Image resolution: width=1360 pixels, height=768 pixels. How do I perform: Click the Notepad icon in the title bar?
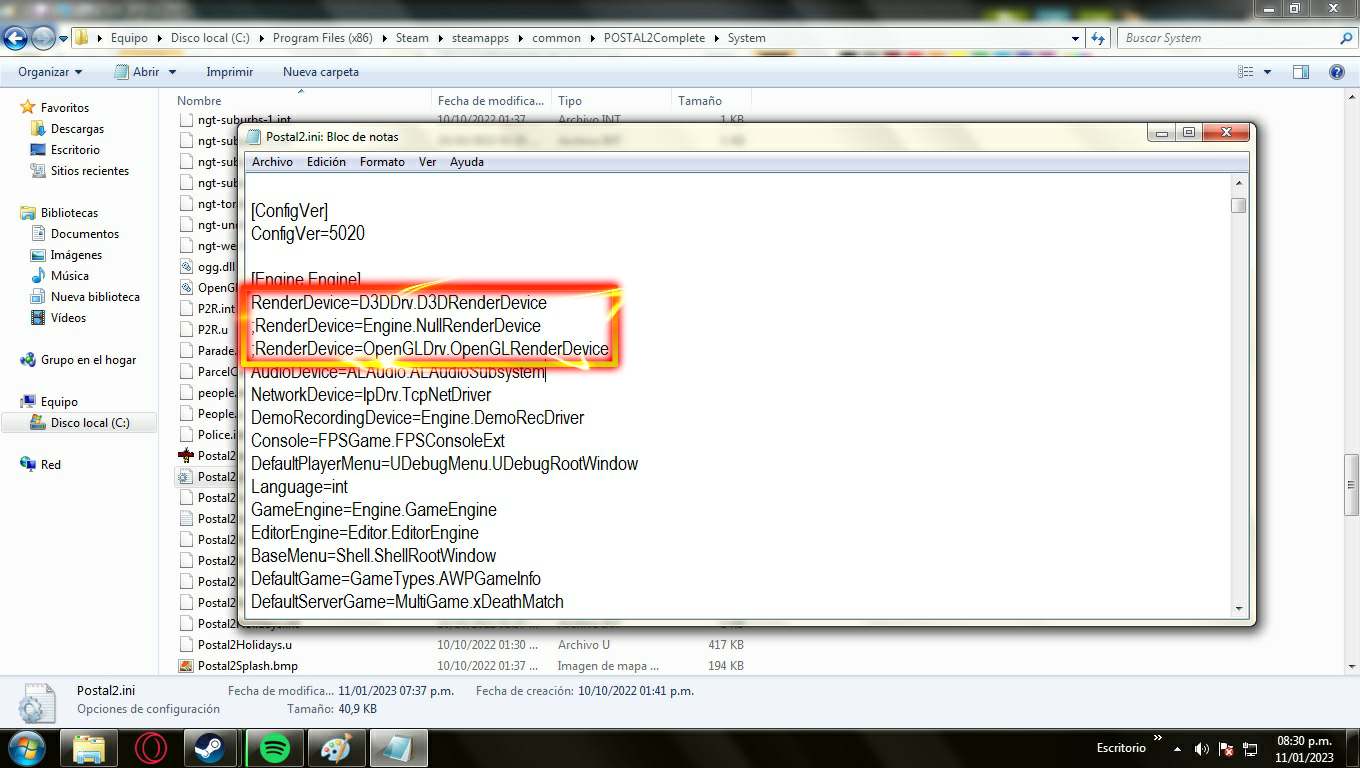point(254,137)
